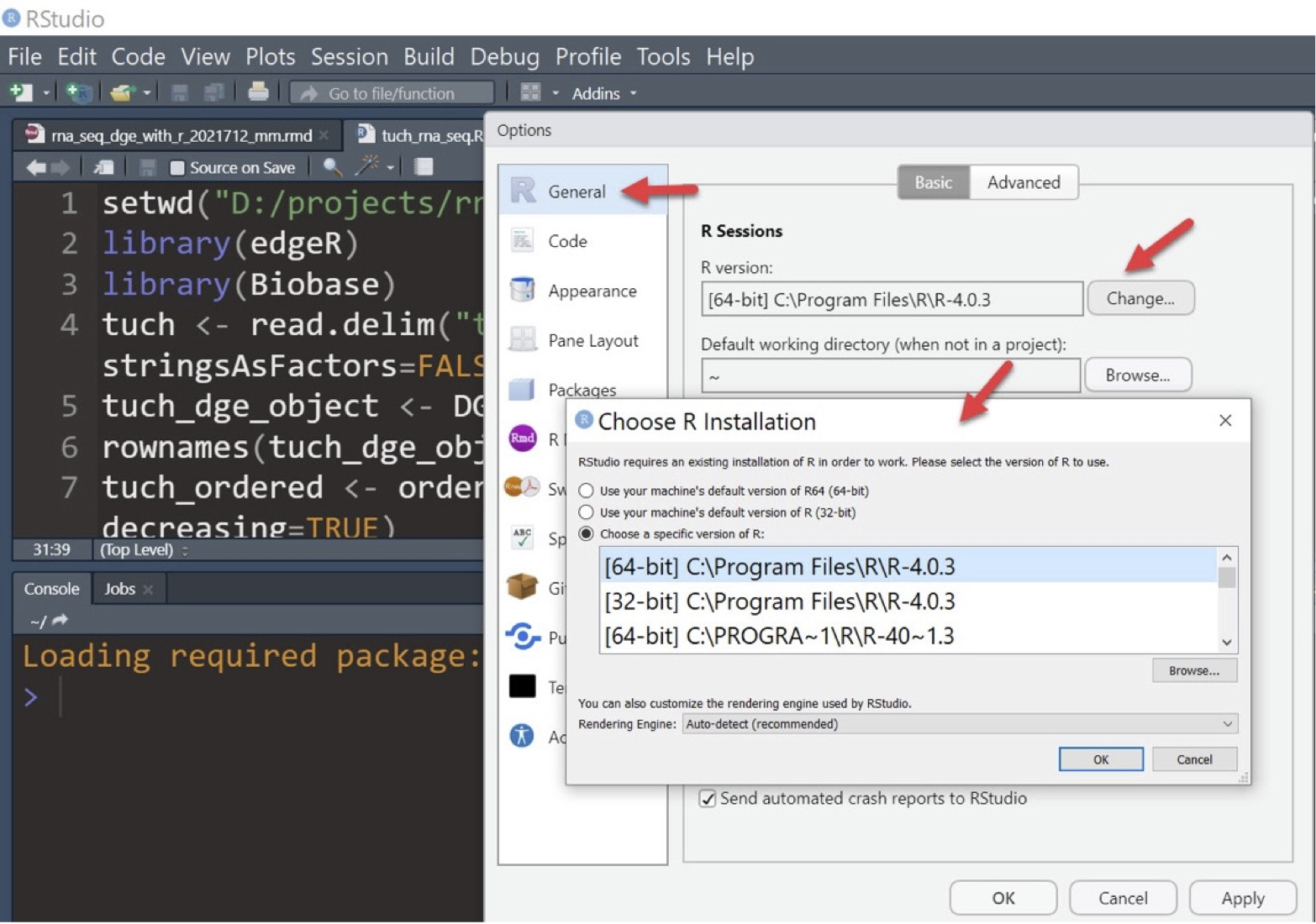This screenshot has height=924, width=1316.
Task: Click the code tools magic wand icon
Action: point(367,166)
